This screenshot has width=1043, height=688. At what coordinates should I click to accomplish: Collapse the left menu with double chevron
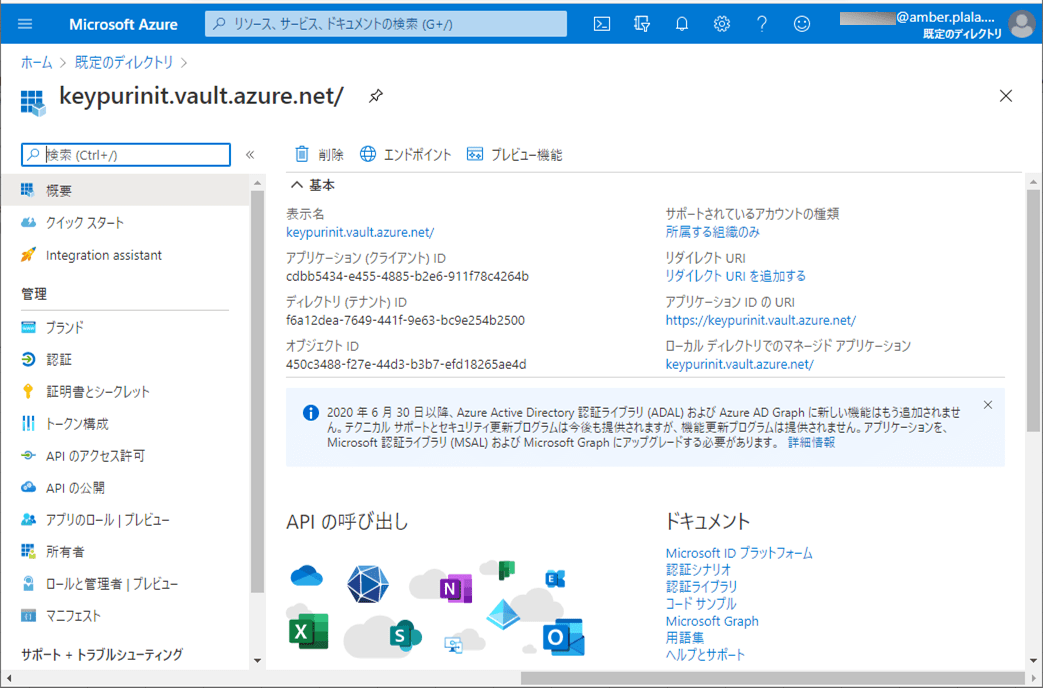point(250,155)
